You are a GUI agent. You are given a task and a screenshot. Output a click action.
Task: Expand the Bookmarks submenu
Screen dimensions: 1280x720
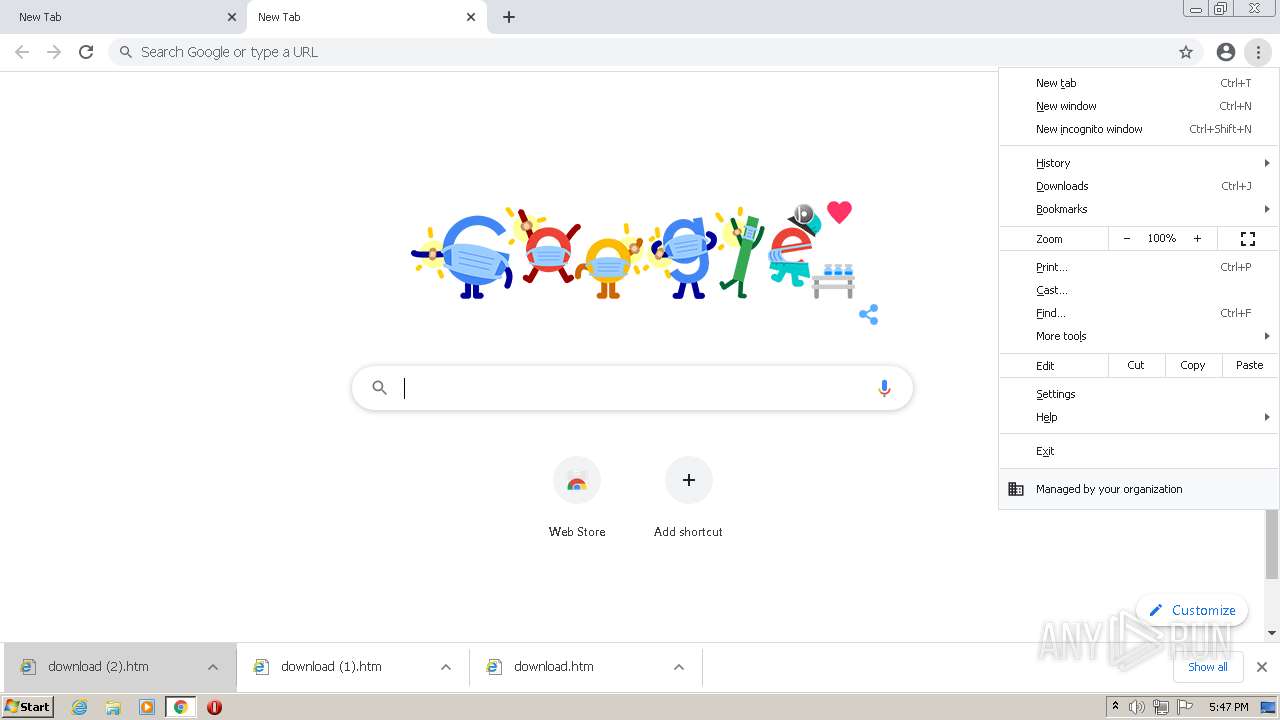[1139, 209]
